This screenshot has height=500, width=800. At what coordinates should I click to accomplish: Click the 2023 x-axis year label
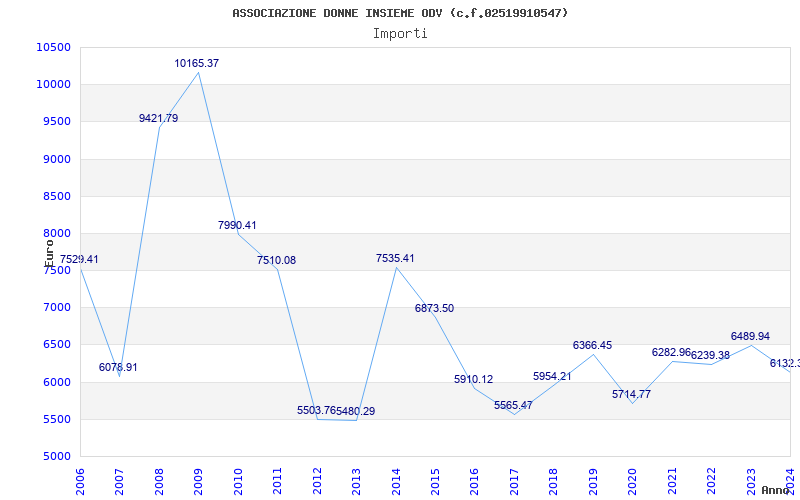click(x=751, y=481)
